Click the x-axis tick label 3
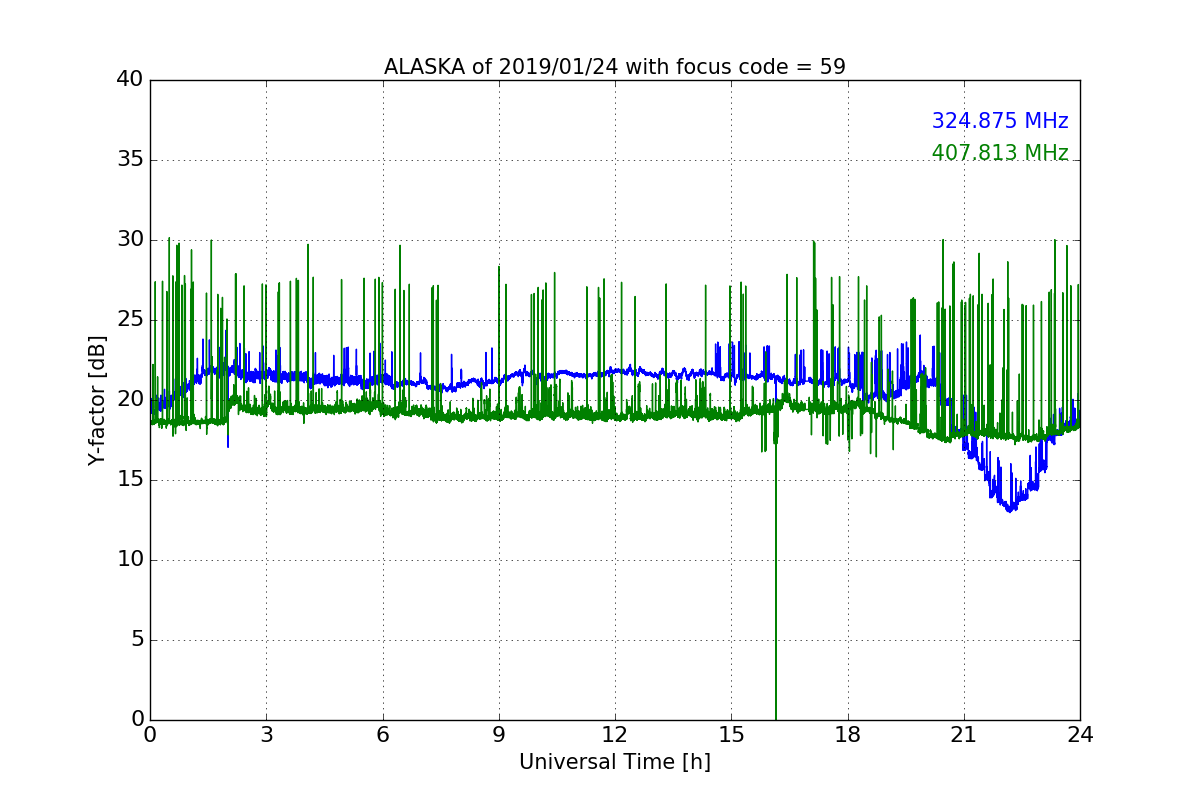1200x800 pixels. (x=266, y=735)
